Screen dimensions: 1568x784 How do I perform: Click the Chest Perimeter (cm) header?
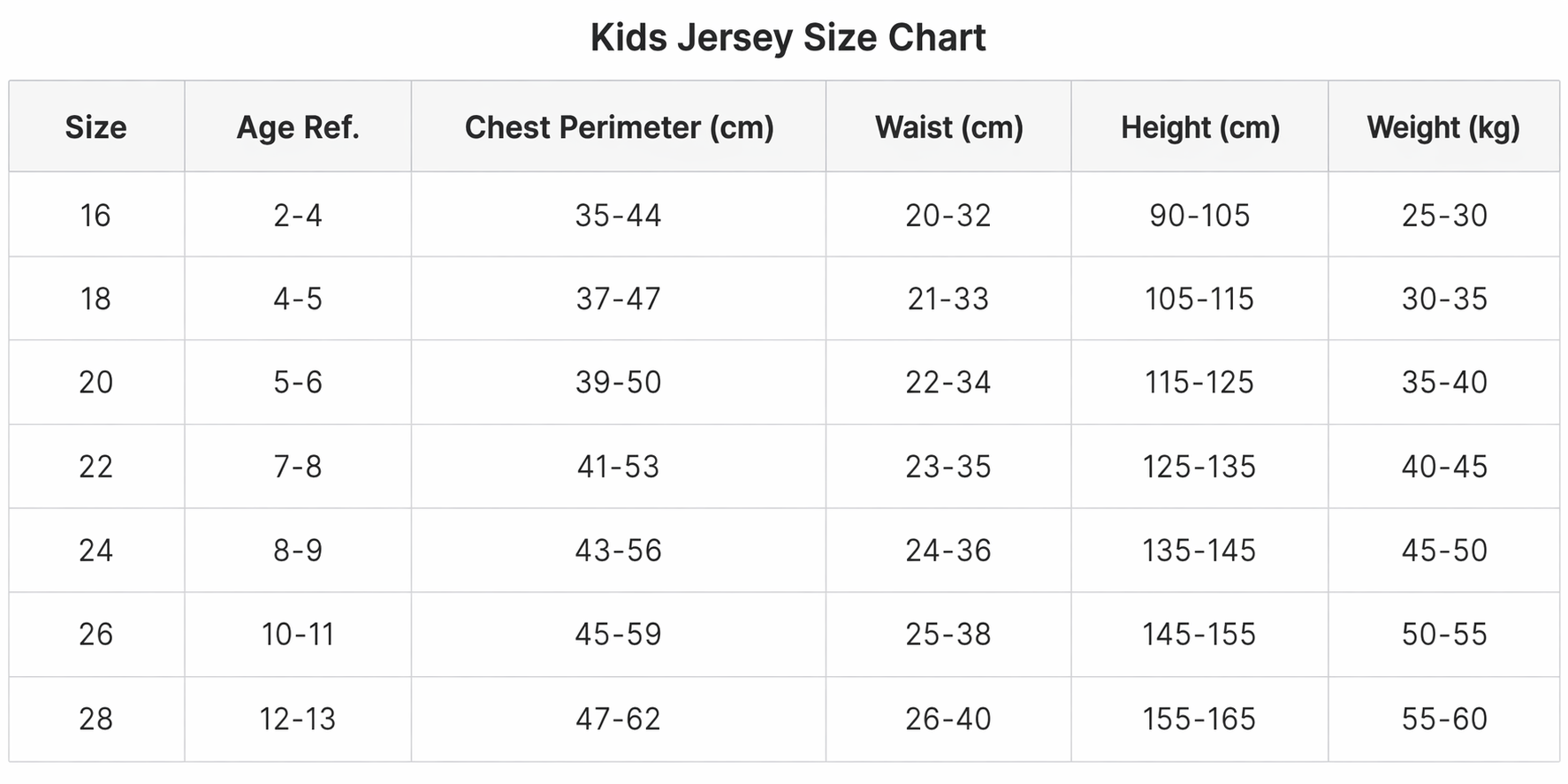tap(619, 127)
